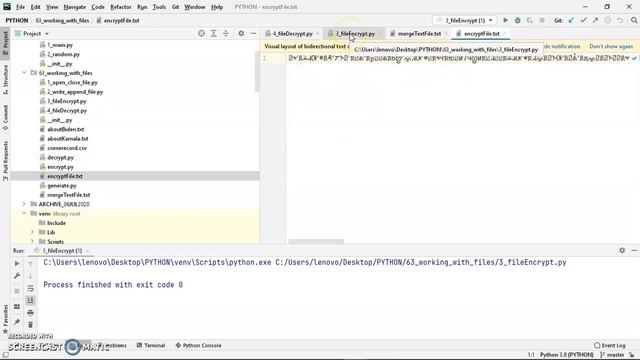Open the Refactor menu
640x360 pixels.
[121, 7]
